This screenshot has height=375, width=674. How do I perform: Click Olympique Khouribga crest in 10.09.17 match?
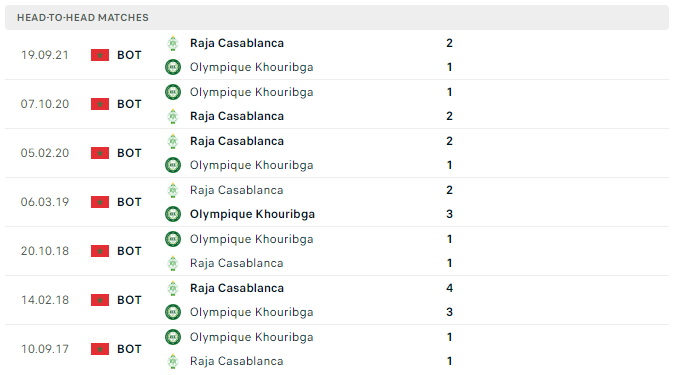(x=173, y=337)
